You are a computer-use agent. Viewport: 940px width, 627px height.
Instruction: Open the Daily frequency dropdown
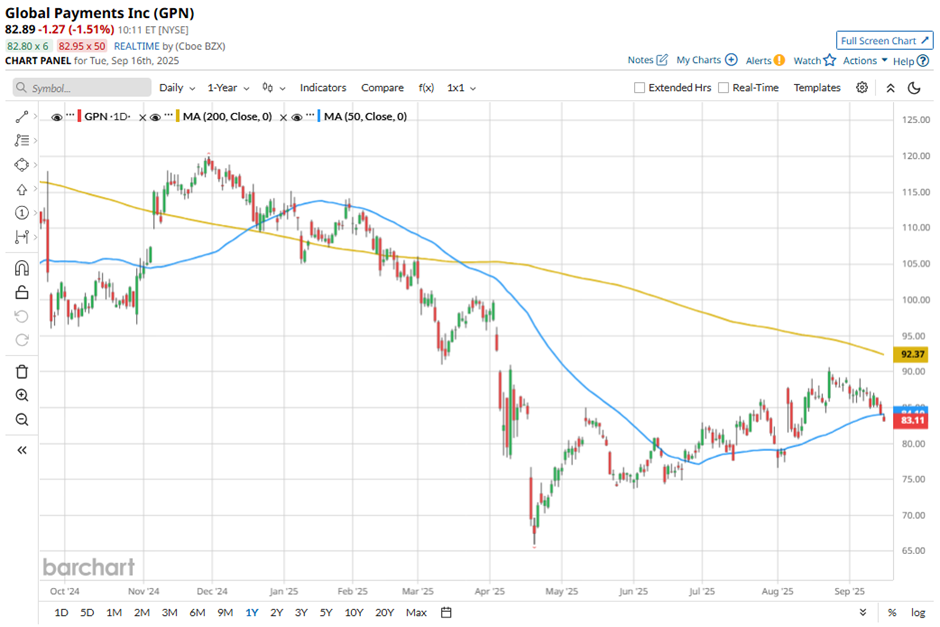(x=177, y=88)
